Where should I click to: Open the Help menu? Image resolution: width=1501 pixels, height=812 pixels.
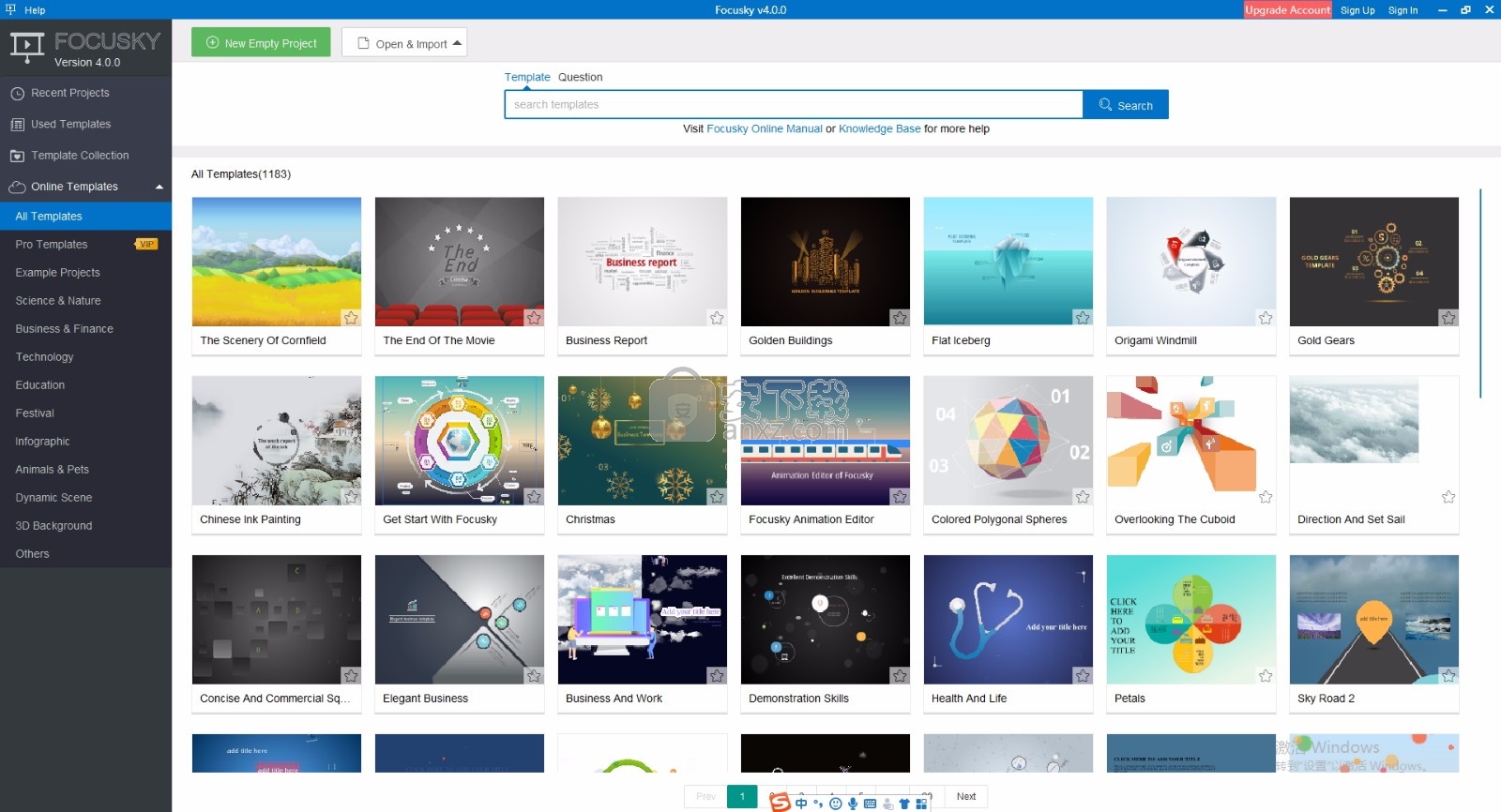click(x=35, y=10)
